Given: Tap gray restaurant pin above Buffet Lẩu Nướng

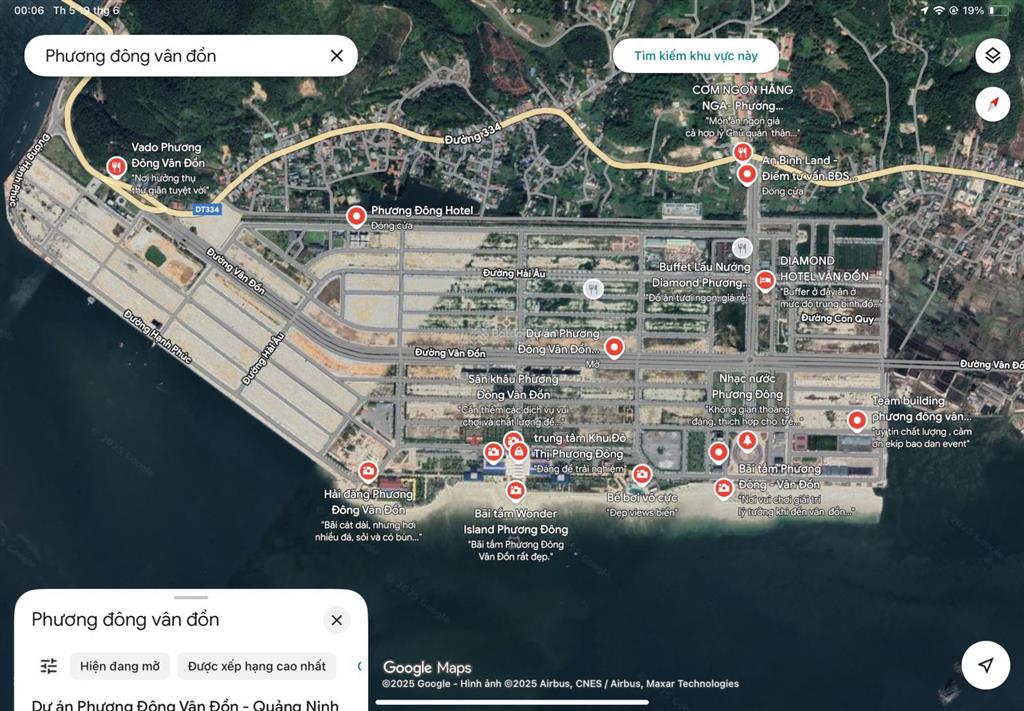Looking at the screenshot, I should point(741,247).
